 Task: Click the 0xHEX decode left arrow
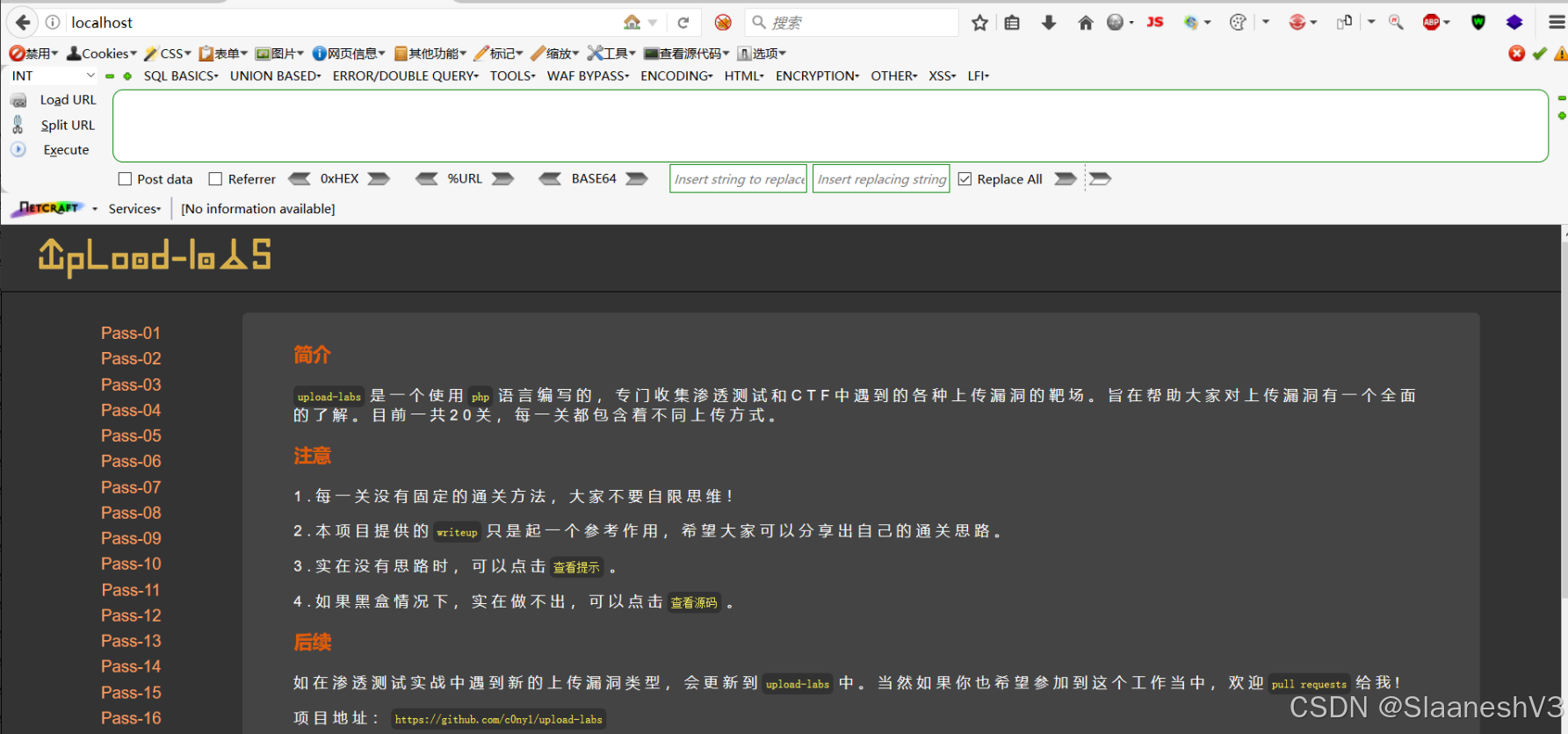(300, 179)
